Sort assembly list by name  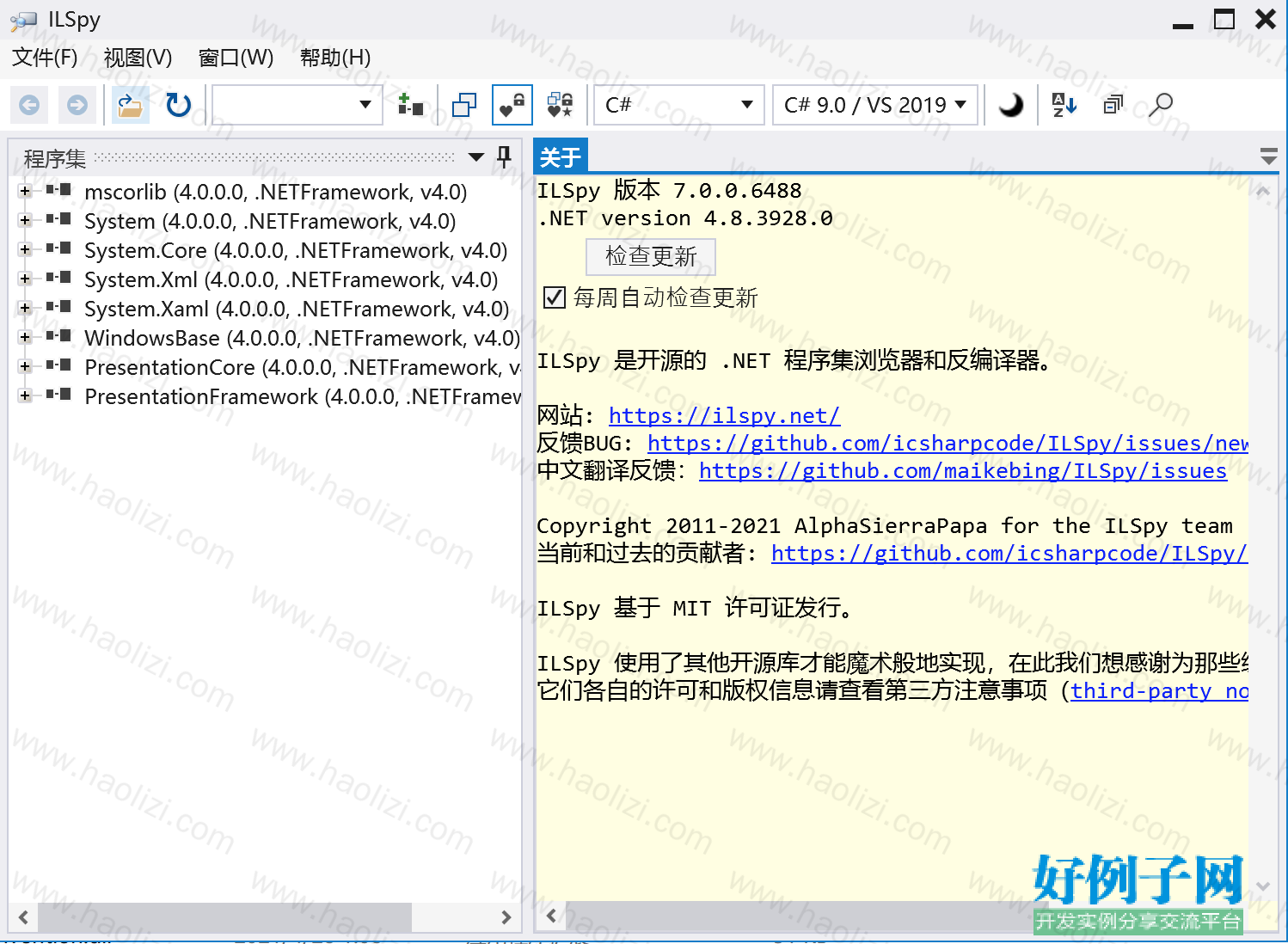tap(1064, 105)
